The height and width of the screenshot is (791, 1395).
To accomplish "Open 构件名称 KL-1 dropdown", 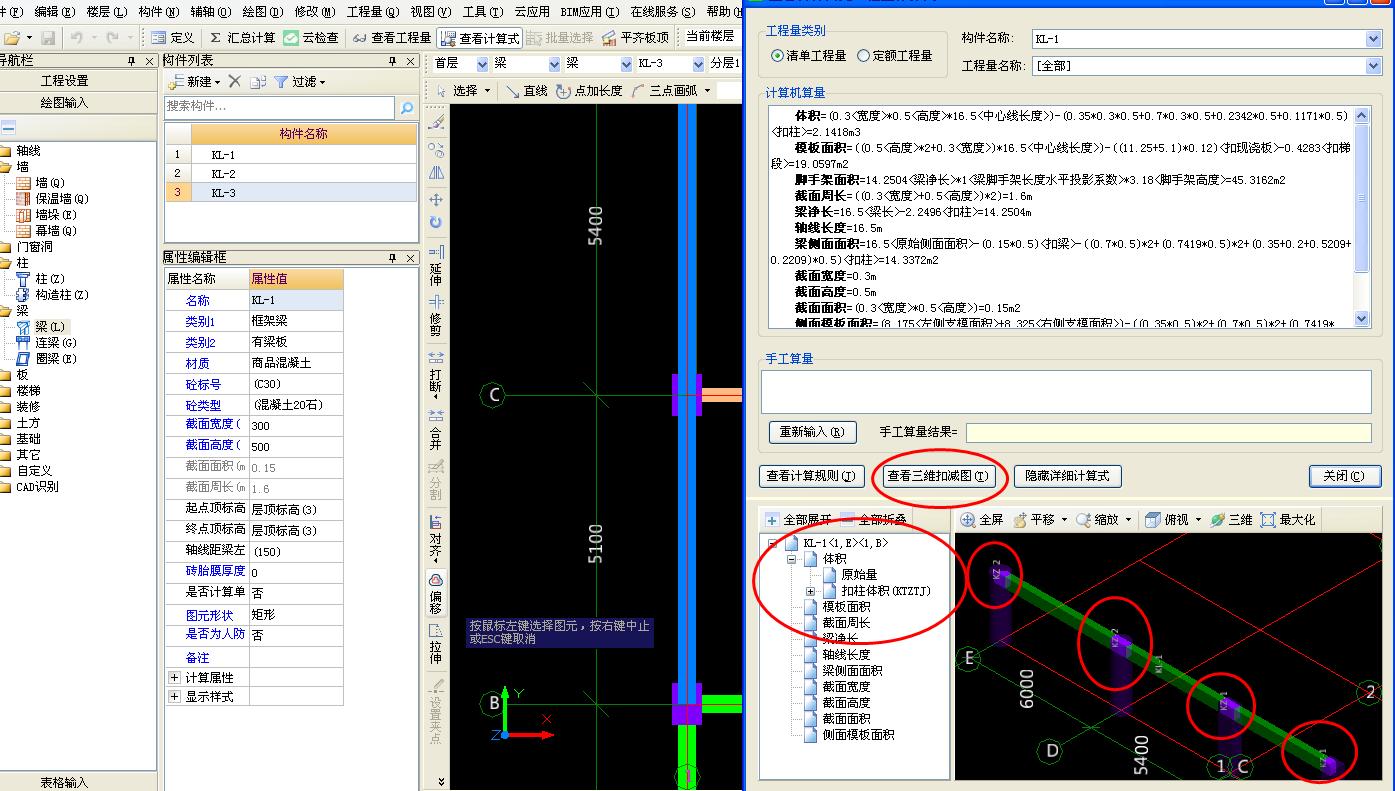I will 1373,39.
